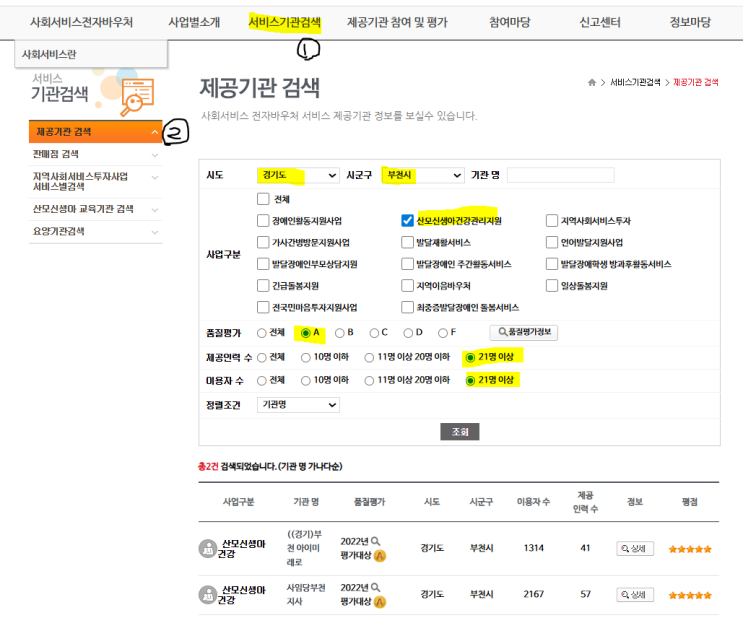Click the A grade badge in 부천 아이미래로 row
Image resolution: width=743 pixels, height=636 pixels.
pyautogui.click(x=380, y=555)
